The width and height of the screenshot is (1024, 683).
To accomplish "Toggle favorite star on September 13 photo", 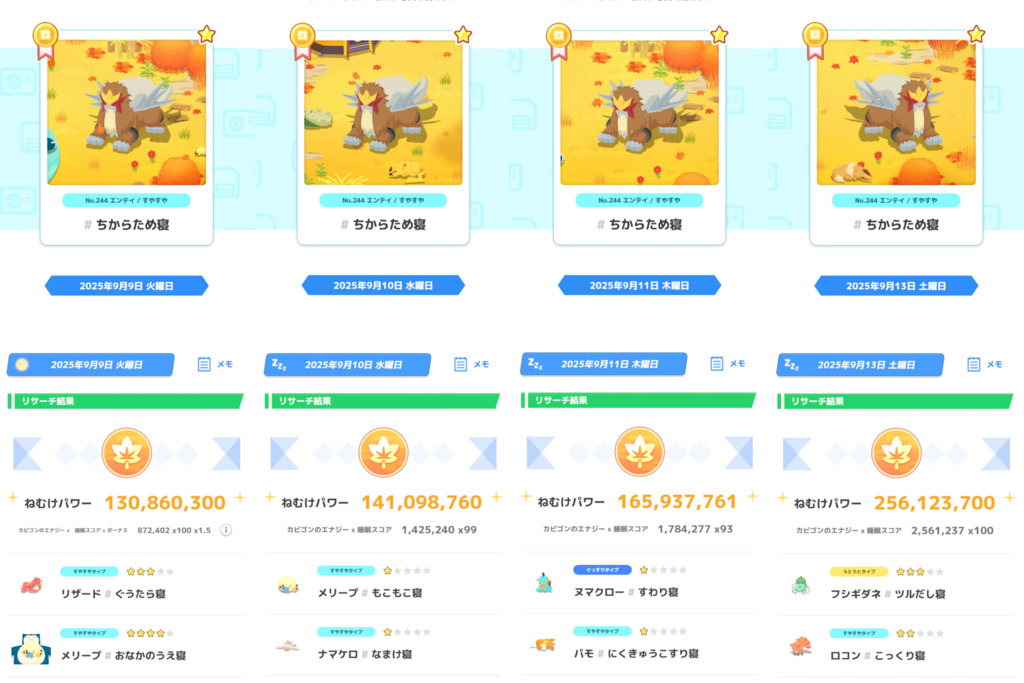I will click(x=976, y=34).
